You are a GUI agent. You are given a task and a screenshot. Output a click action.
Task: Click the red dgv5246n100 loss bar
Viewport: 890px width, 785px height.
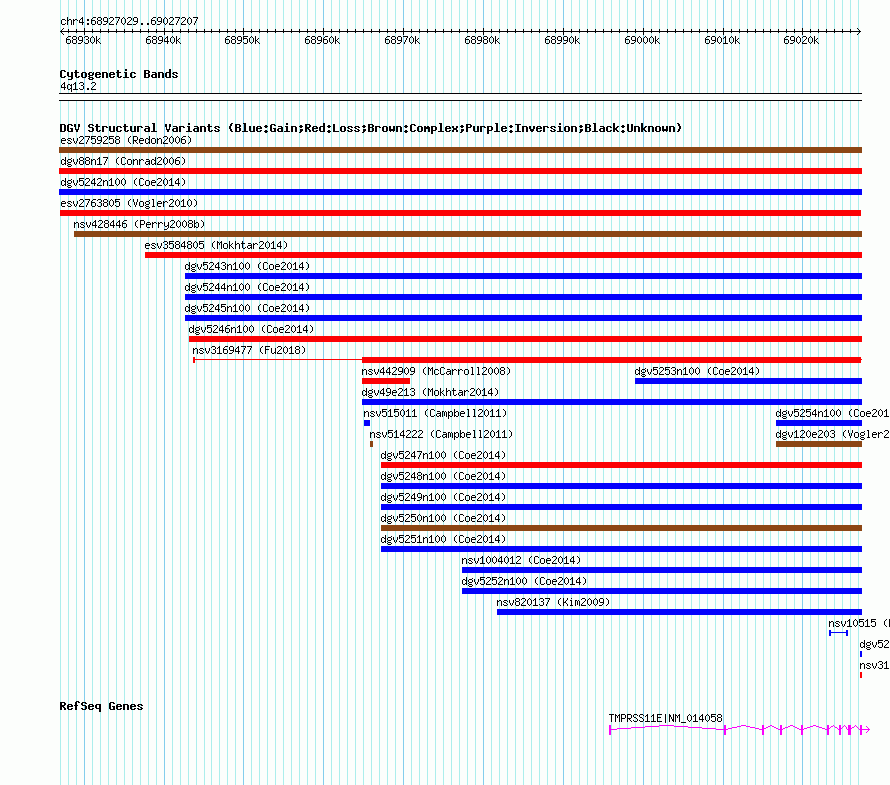click(x=525, y=339)
